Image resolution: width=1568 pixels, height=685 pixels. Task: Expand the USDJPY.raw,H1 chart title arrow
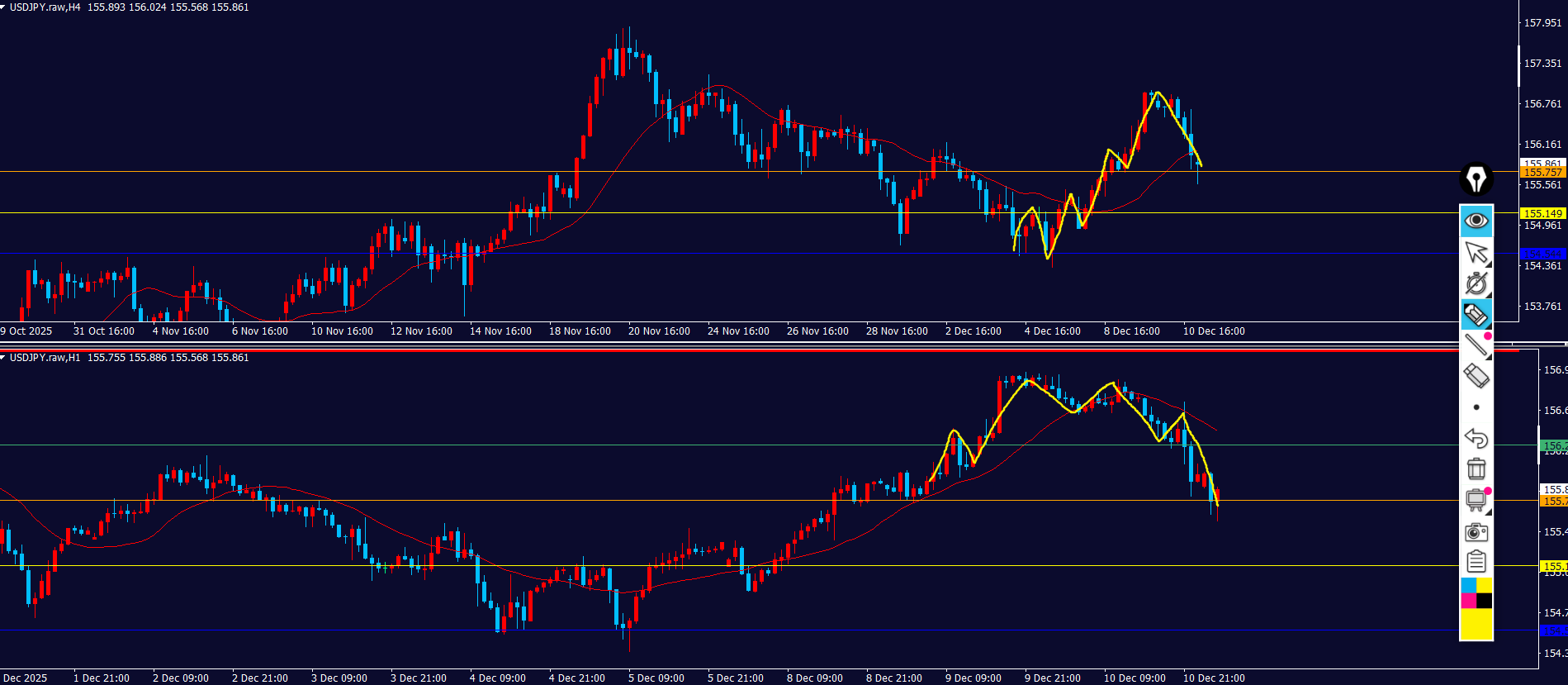click(x=4, y=358)
